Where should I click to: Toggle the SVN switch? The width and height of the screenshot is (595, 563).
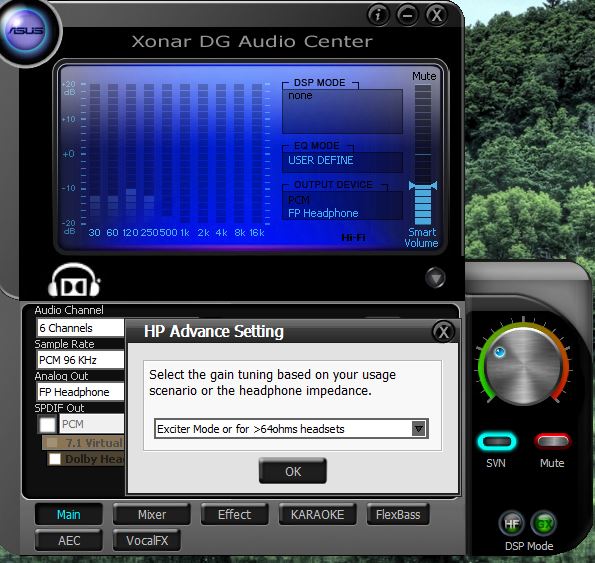497,442
